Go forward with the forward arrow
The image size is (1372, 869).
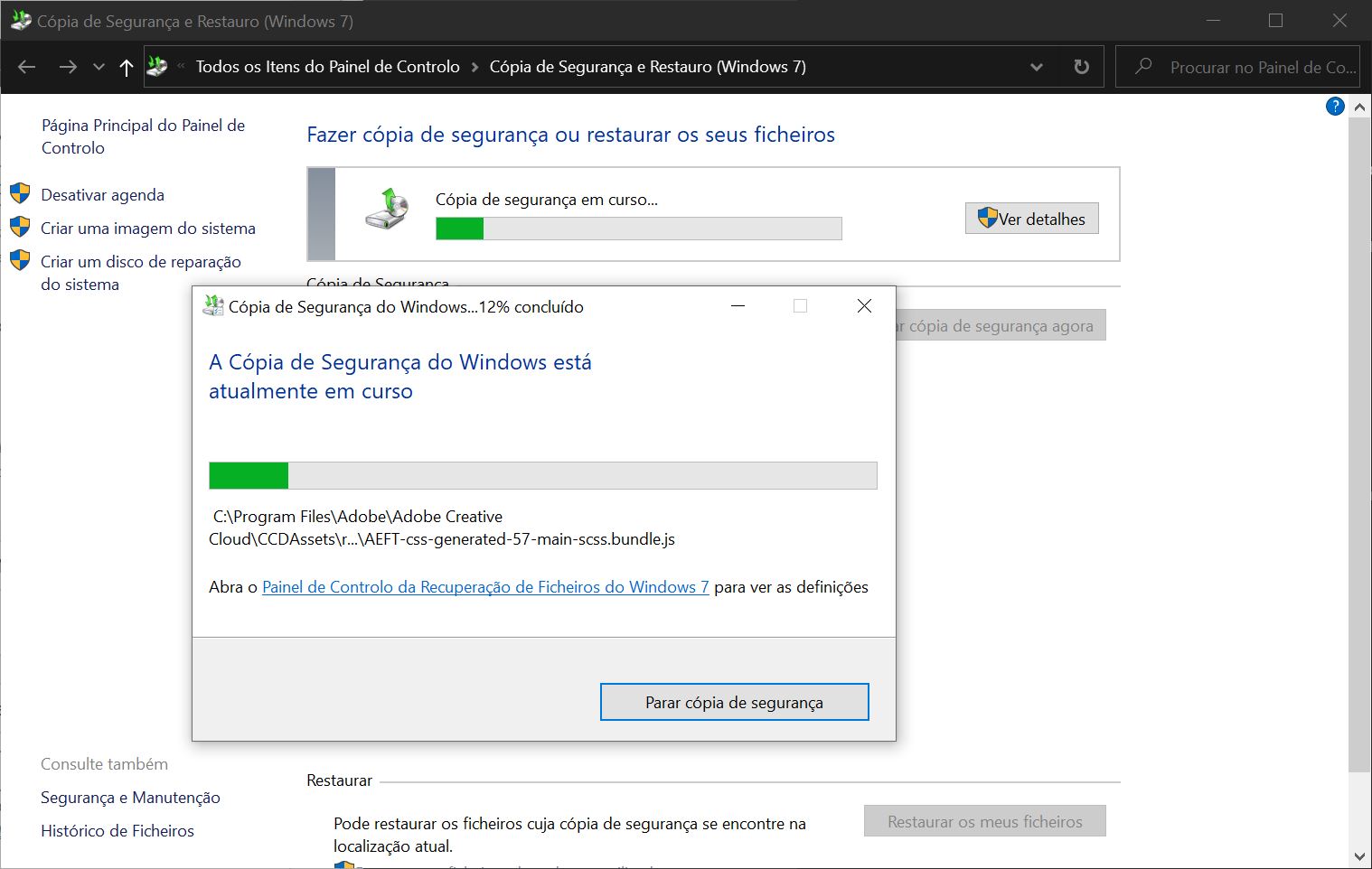click(x=68, y=67)
